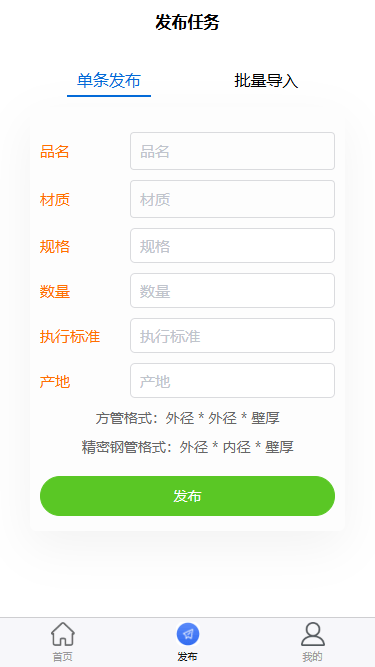
Task: Tap the house-shaped 首页 icon
Action: point(63,634)
